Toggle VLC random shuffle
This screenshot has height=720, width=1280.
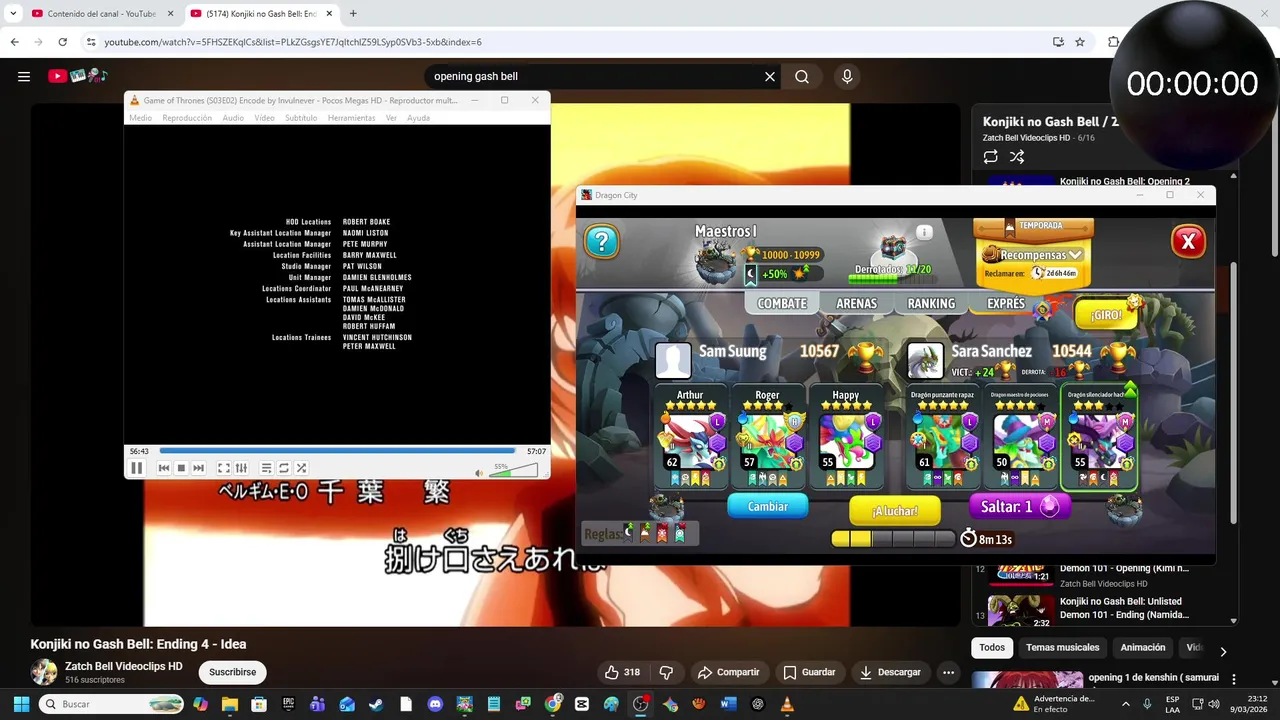click(301, 468)
